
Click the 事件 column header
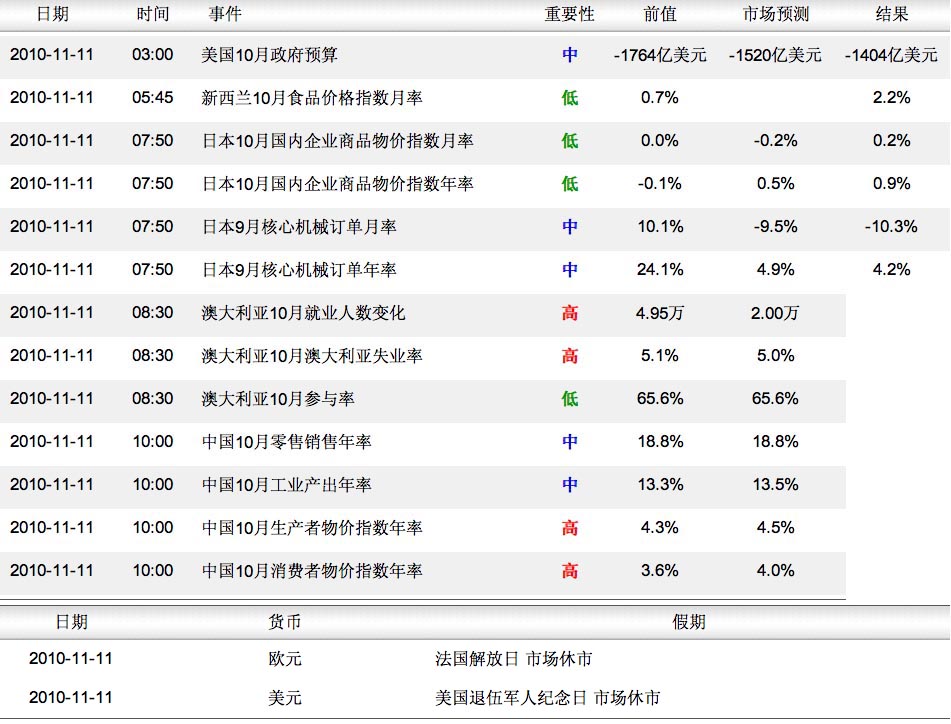pos(225,14)
